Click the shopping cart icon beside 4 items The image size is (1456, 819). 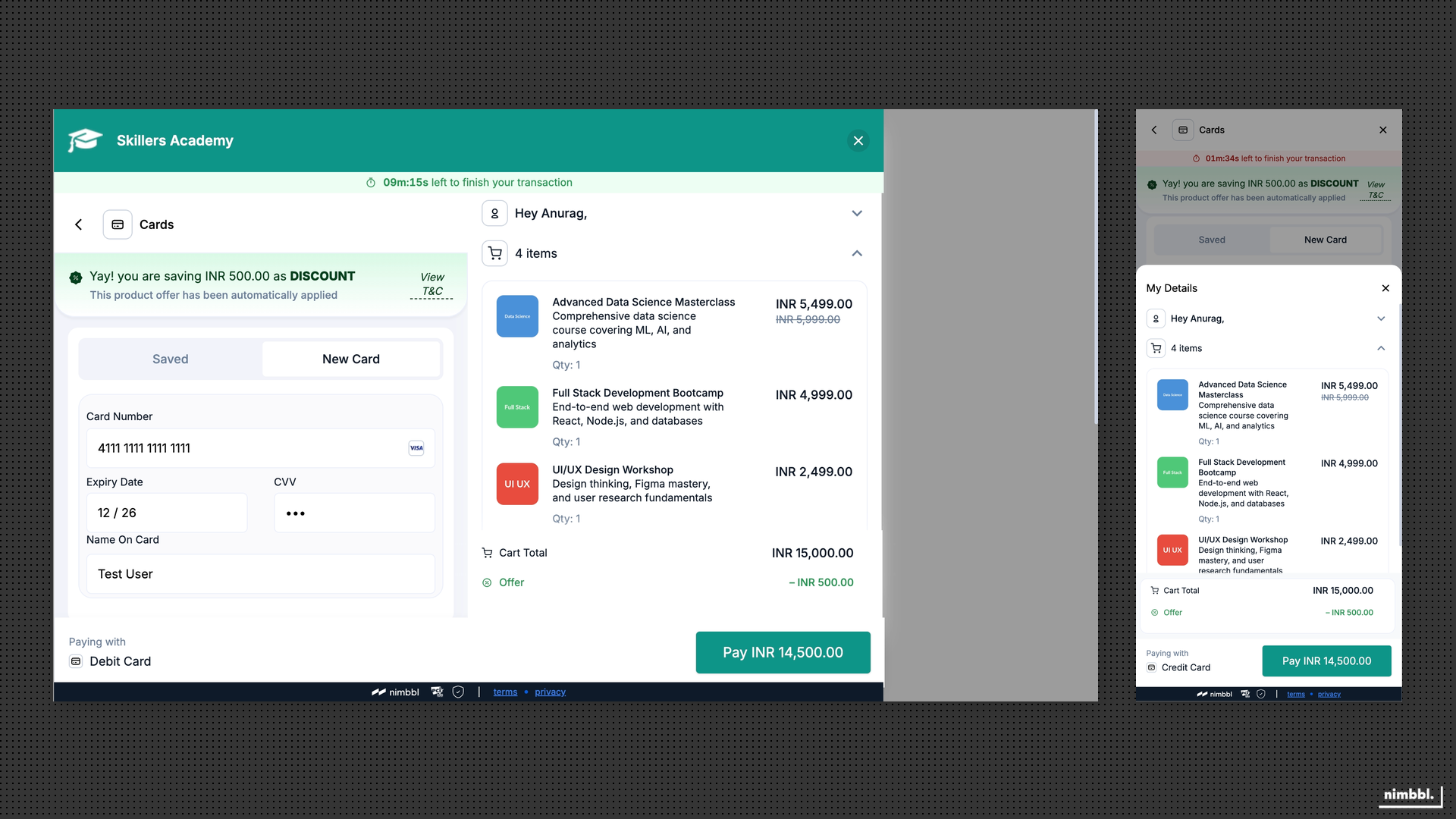(495, 253)
